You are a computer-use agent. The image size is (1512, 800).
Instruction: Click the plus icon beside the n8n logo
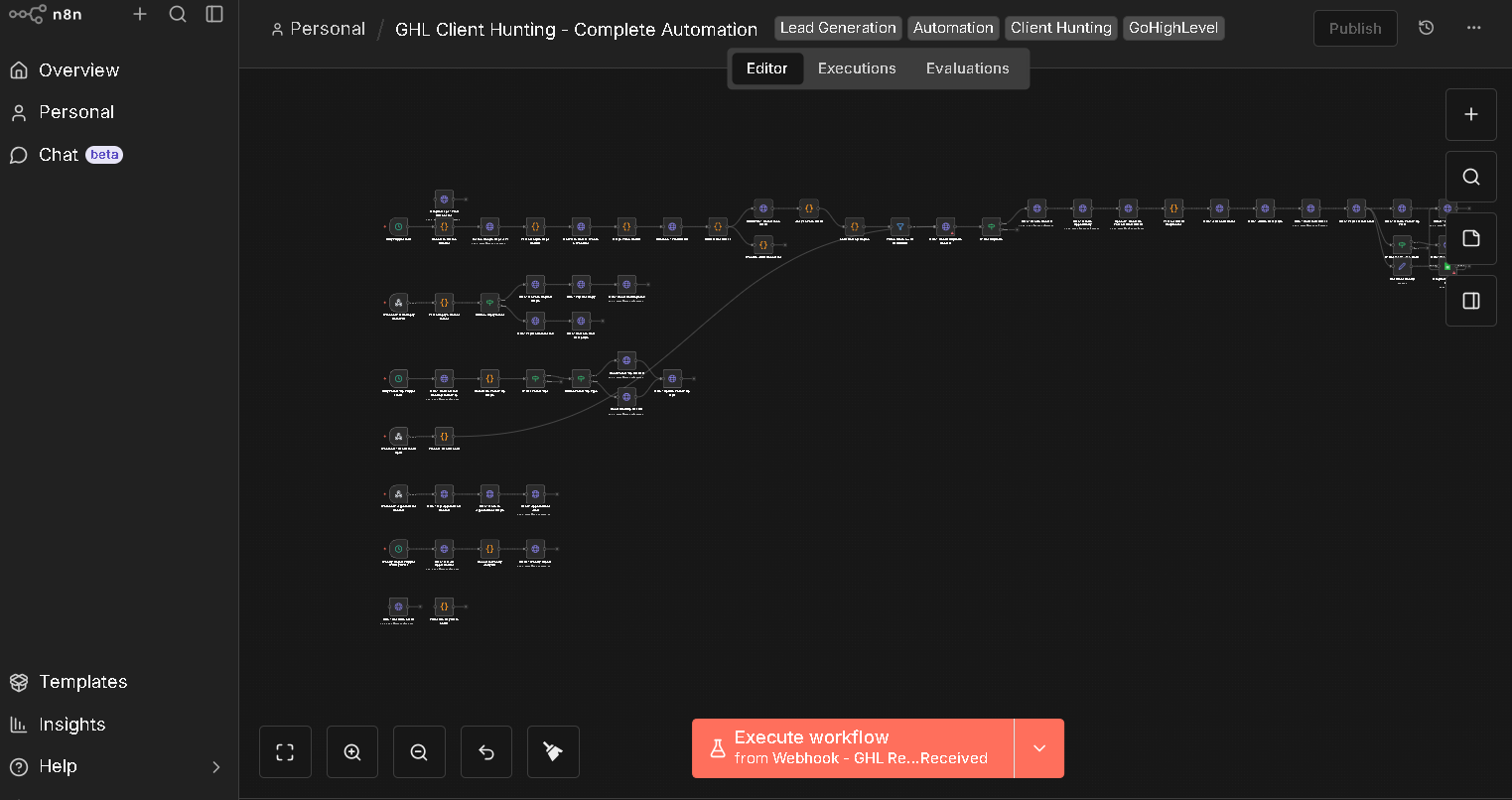(140, 14)
